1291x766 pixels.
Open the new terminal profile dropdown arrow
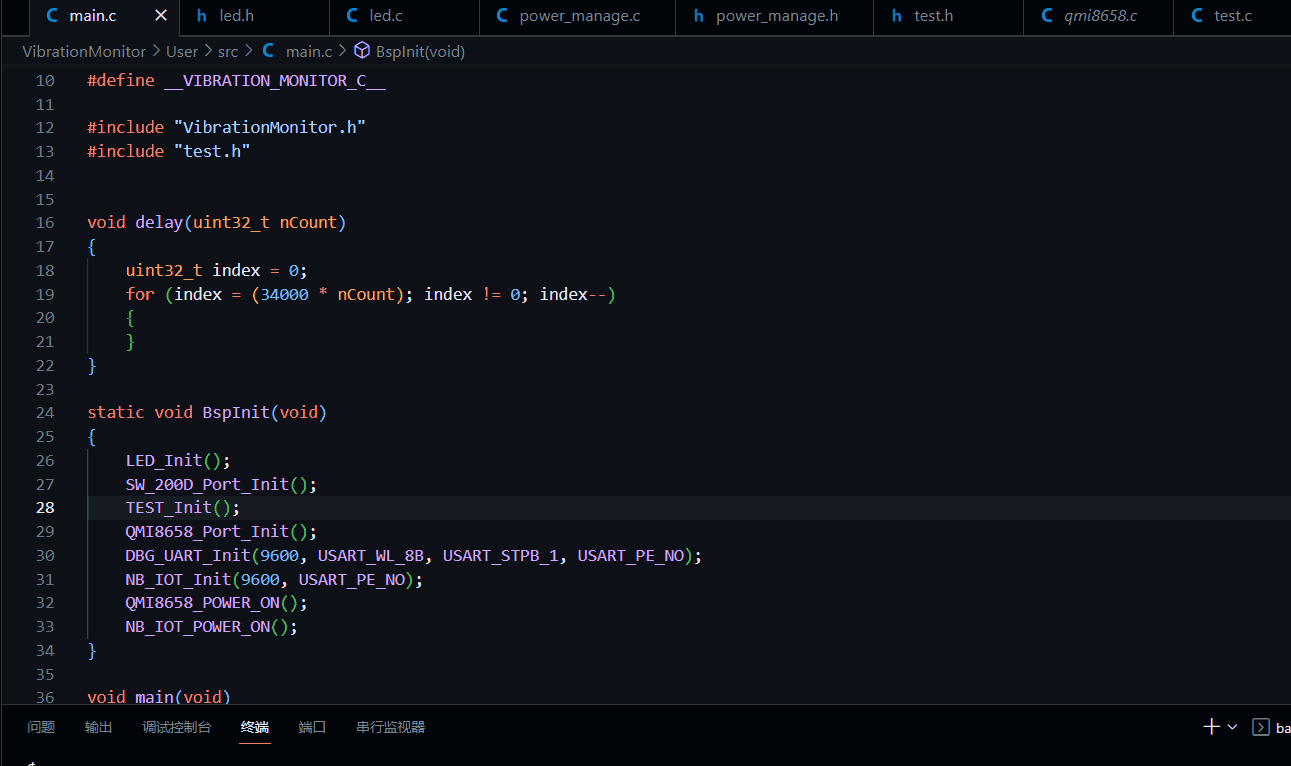pos(1232,727)
